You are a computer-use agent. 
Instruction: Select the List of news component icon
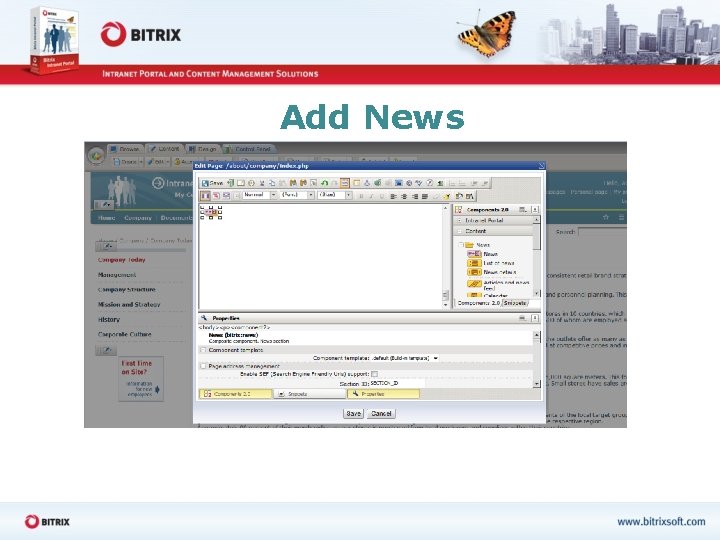[474, 263]
